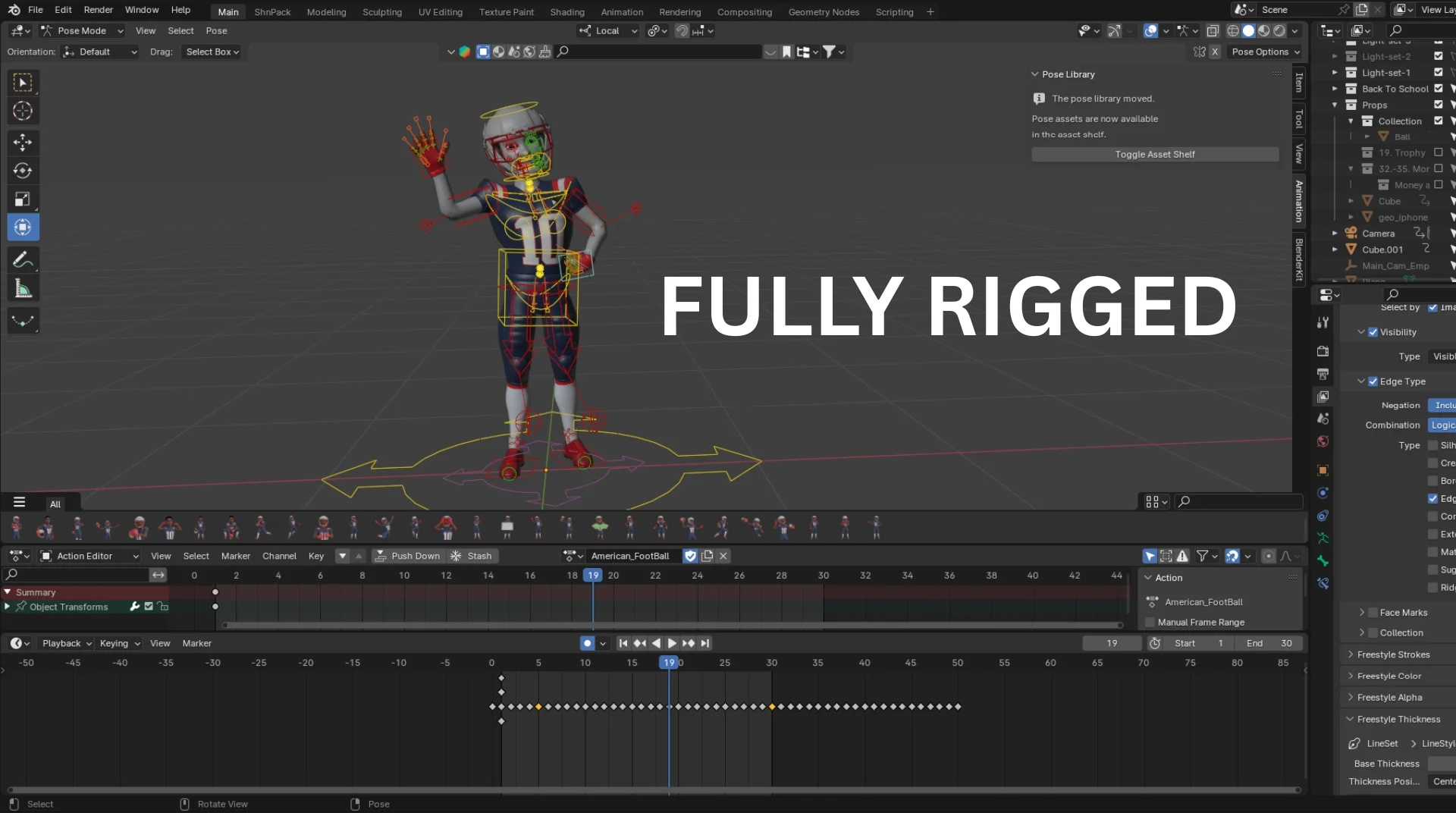Disable the Props collection checkbox
The width and height of the screenshot is (1456, 819).
point(1439,105)
